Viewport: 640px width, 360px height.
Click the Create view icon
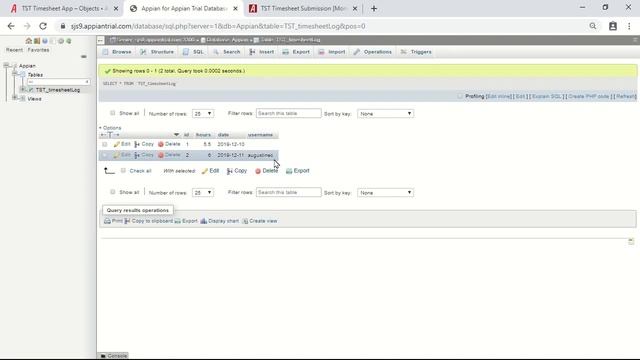[245, 221]
